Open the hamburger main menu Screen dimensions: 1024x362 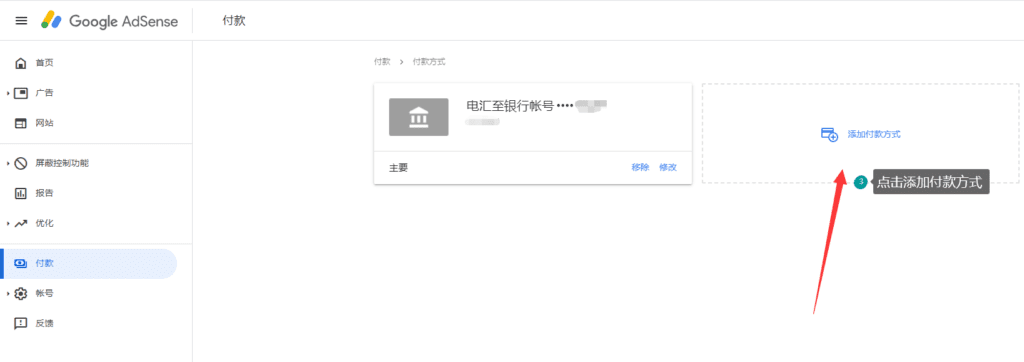point(22,21)
